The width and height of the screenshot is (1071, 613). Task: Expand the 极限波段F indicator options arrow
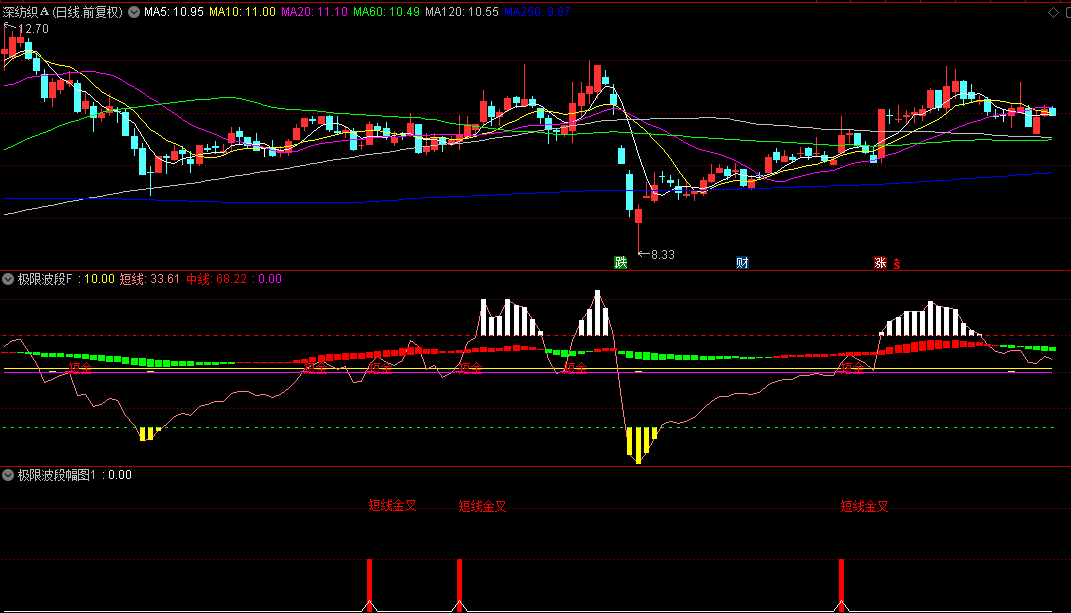8,279
